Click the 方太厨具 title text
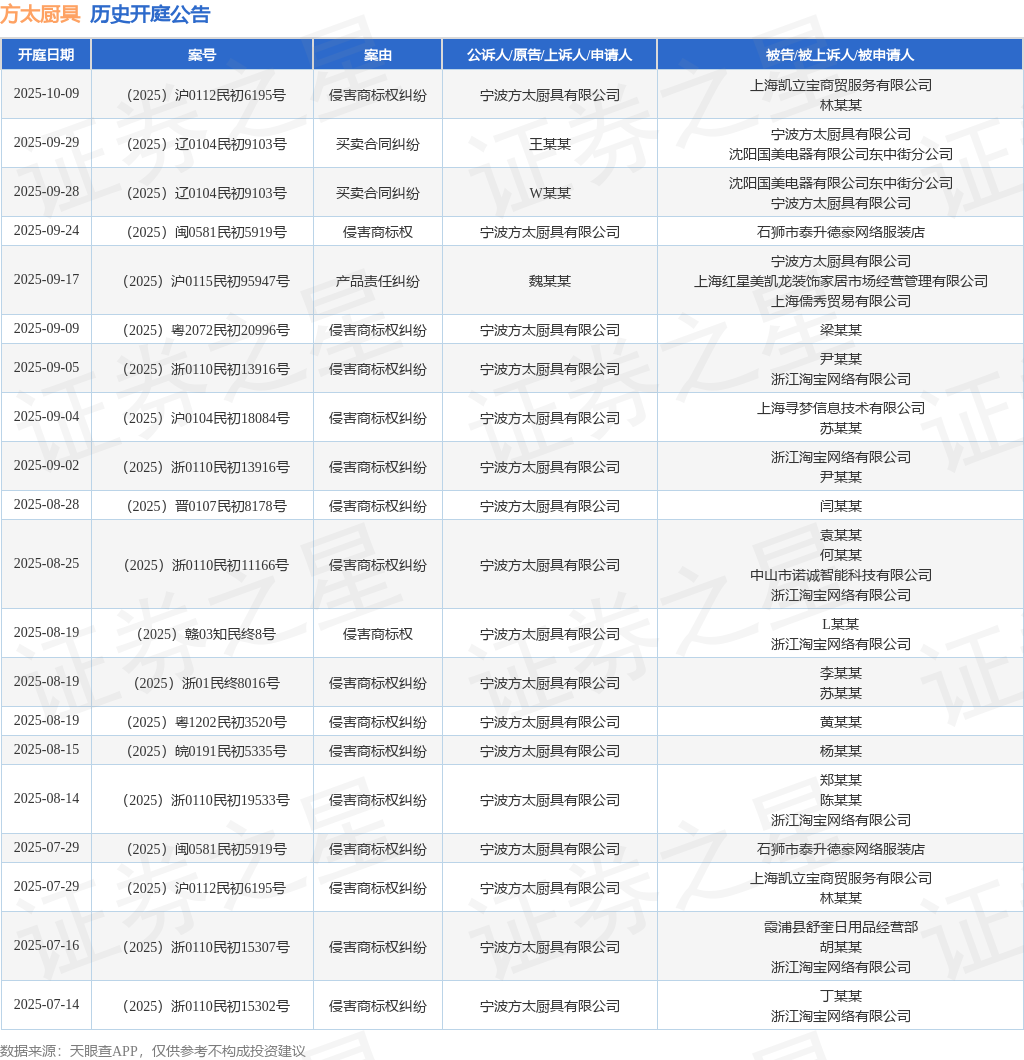The width and height of the screenshot is (1024, 1060). [40, 14]
